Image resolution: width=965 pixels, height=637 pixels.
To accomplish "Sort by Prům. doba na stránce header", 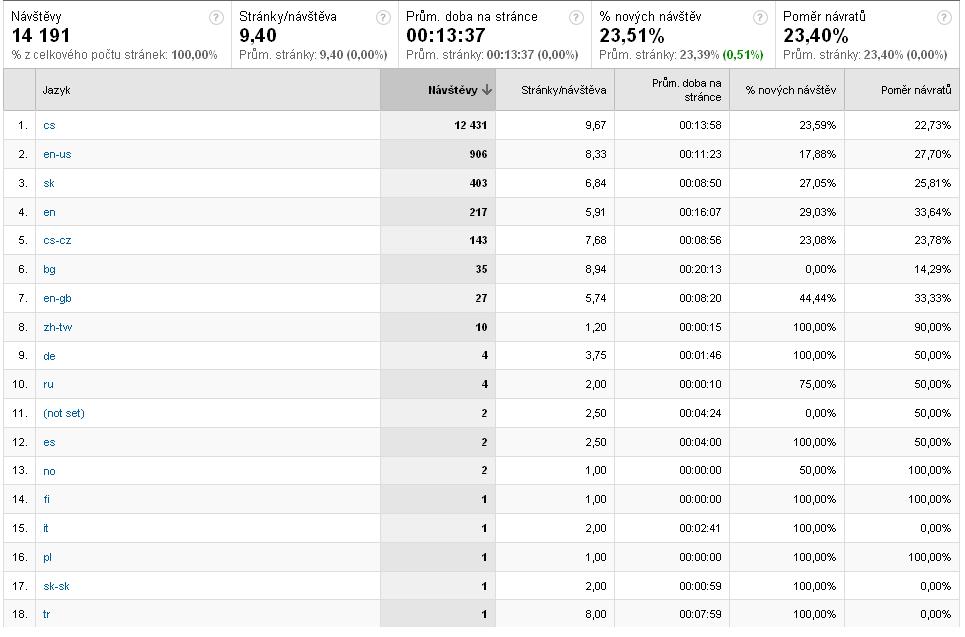I will 685,90.
